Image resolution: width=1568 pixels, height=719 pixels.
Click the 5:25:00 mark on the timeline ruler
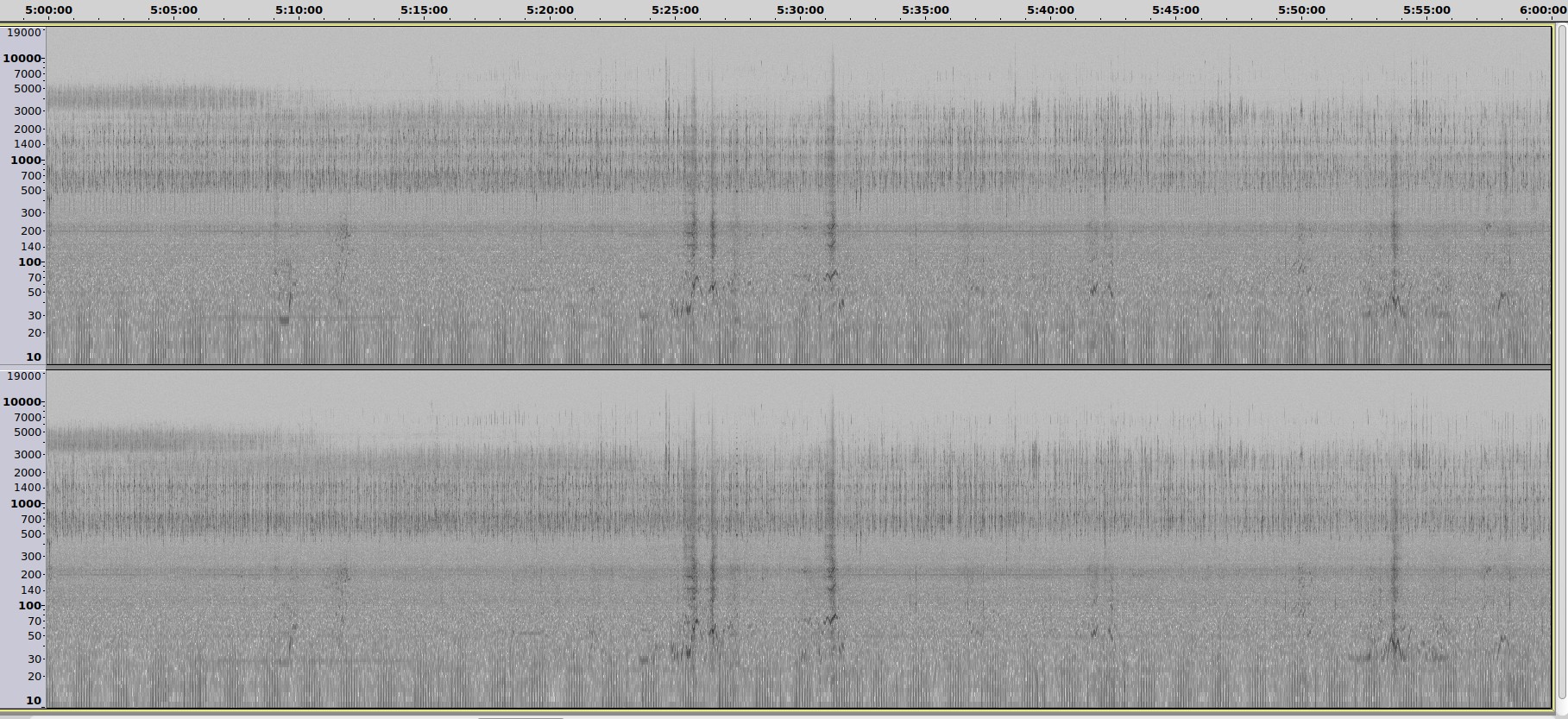(675, 10)
